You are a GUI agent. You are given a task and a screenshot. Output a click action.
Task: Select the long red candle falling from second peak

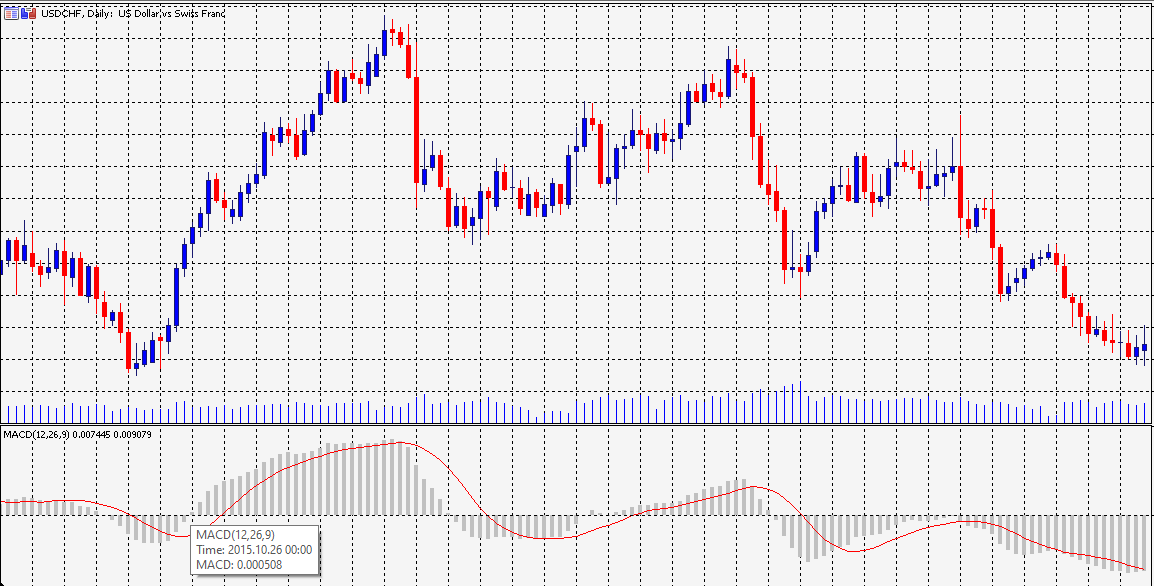click(x=752, y=105)
